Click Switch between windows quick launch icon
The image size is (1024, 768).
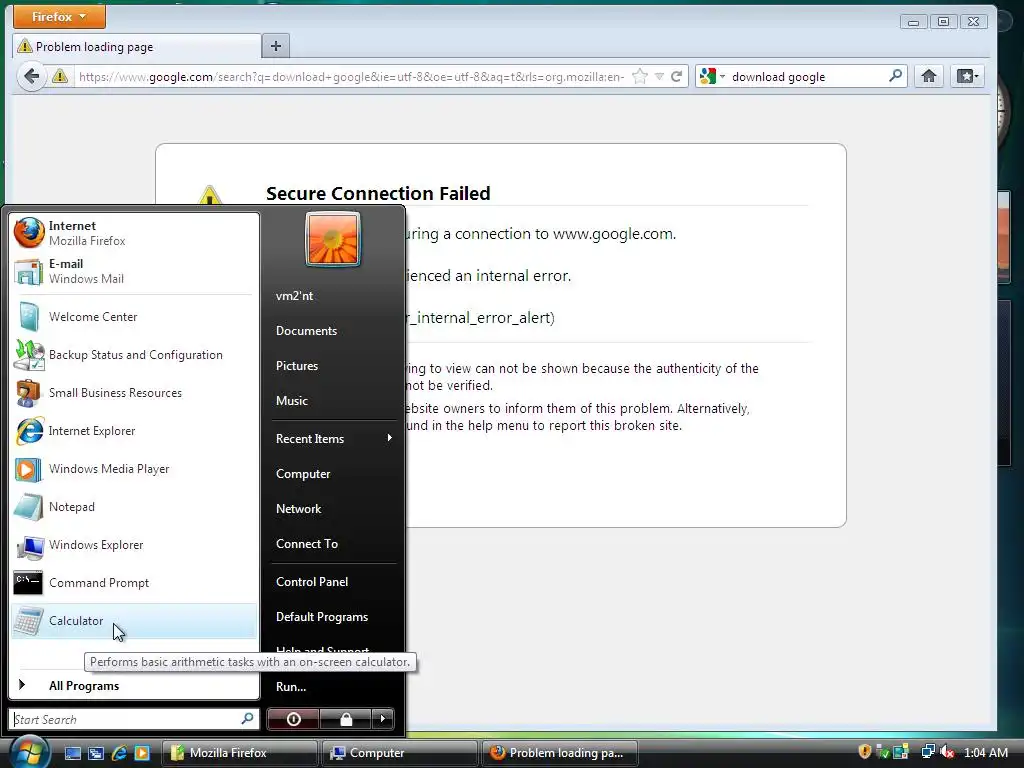(95, 753)
